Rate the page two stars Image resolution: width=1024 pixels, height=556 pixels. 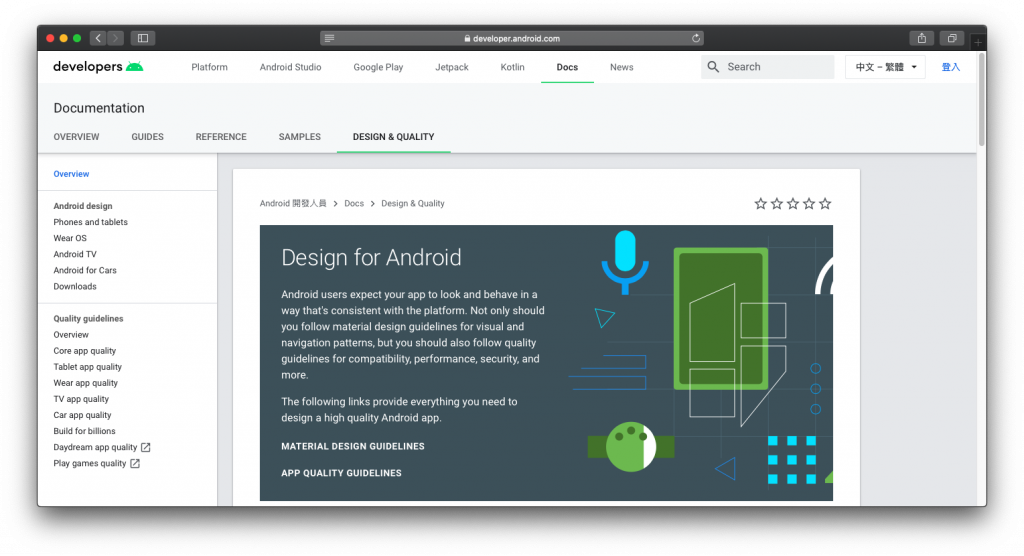coord(776,204)
